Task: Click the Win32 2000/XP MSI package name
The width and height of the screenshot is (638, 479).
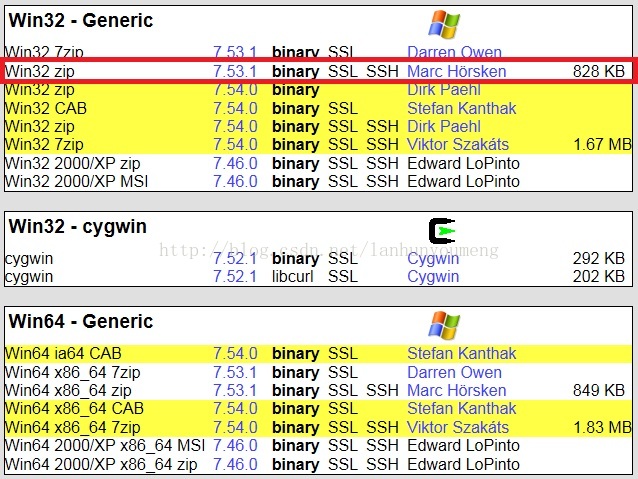Action: pyautogui.click(x=76, y=182)
